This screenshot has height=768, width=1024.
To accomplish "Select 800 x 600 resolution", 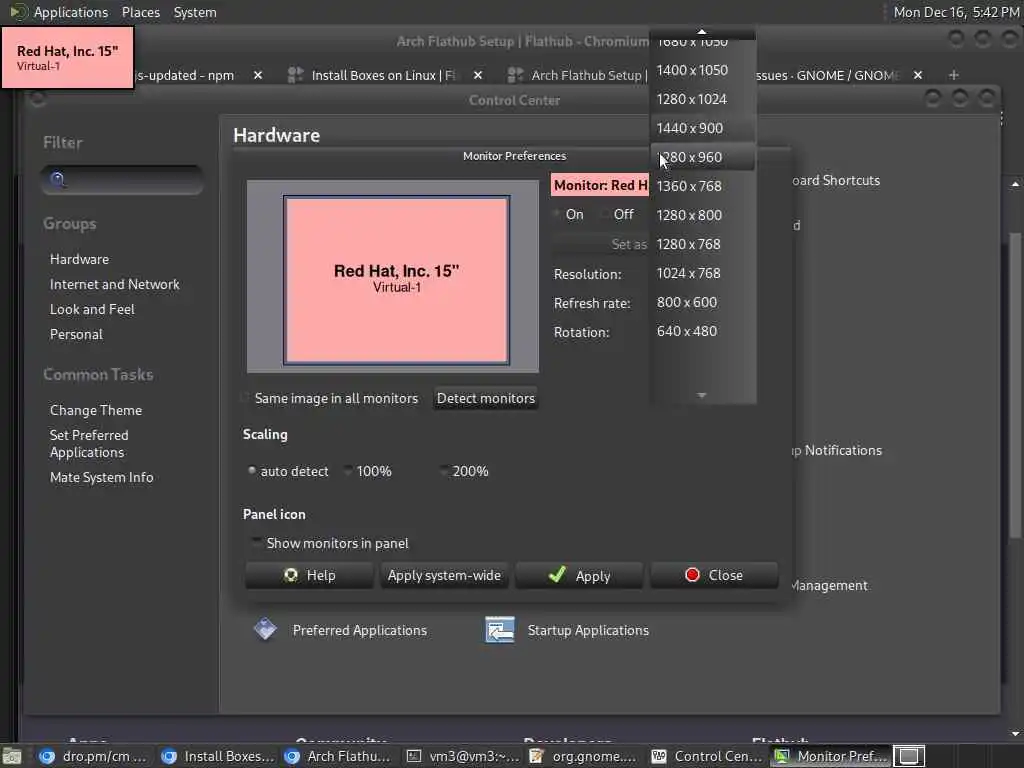I will pos(703,302).
